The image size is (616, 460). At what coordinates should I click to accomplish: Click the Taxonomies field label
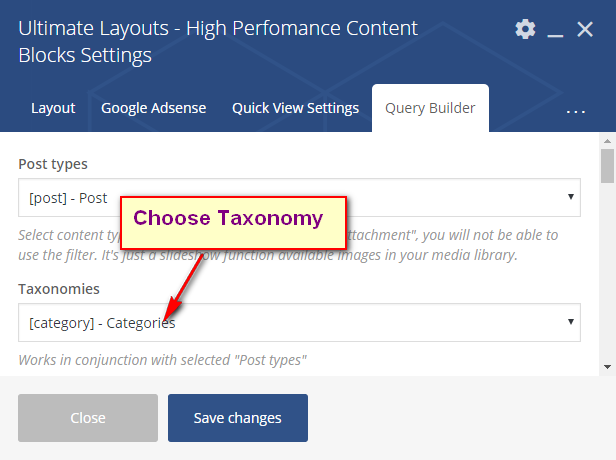(x=59, y=289)
